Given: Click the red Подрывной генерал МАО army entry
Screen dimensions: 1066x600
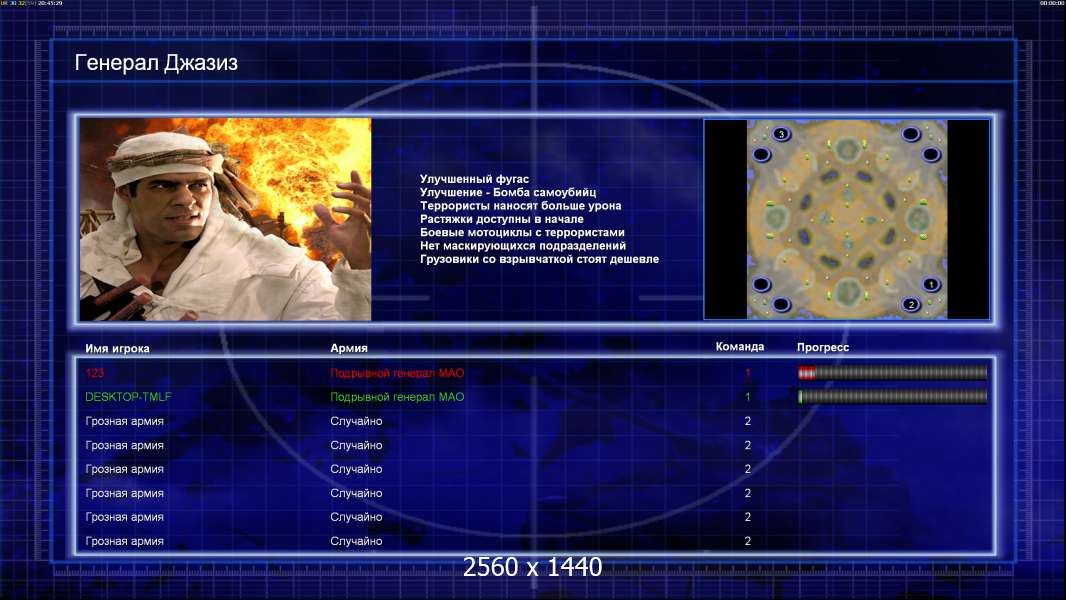Looking at the screenshot, I should pyautogui.click(x=397, y=373).
